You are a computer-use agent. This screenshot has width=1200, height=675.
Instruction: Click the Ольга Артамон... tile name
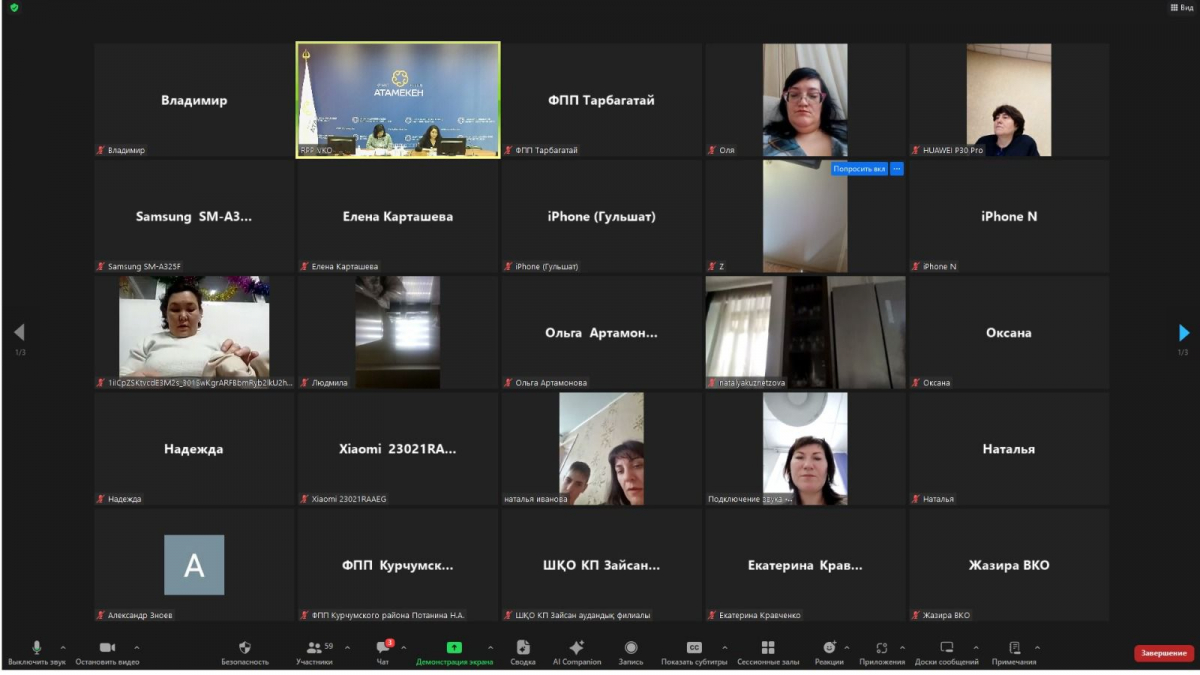[x=601, y=333]
